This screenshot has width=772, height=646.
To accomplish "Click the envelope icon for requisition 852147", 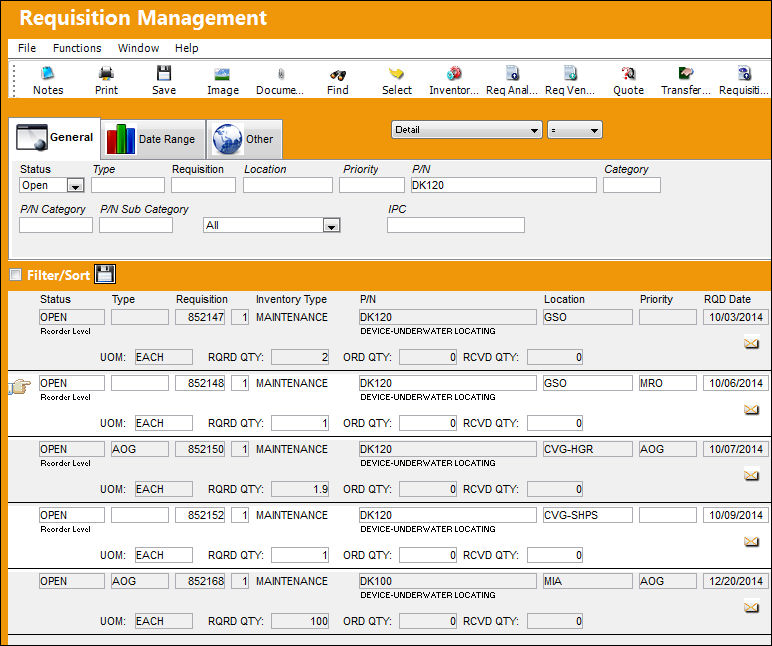I will pyautogui.click(x=751, y=343).
